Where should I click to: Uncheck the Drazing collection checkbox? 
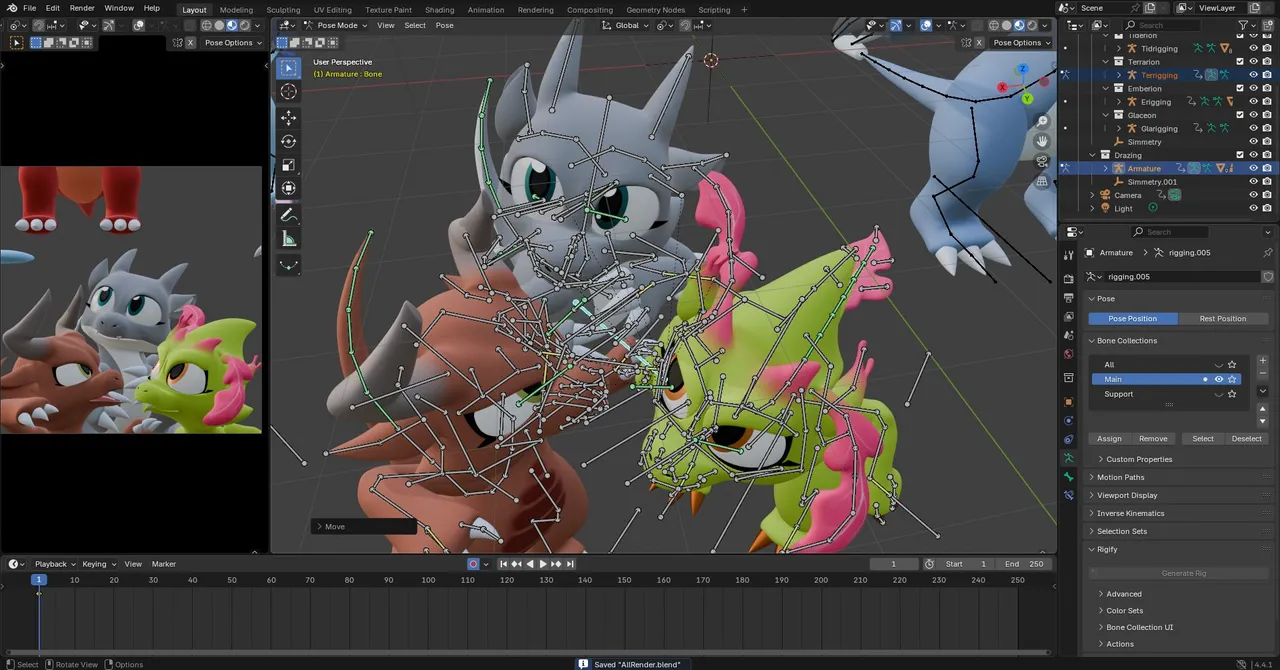(1240, 155)
